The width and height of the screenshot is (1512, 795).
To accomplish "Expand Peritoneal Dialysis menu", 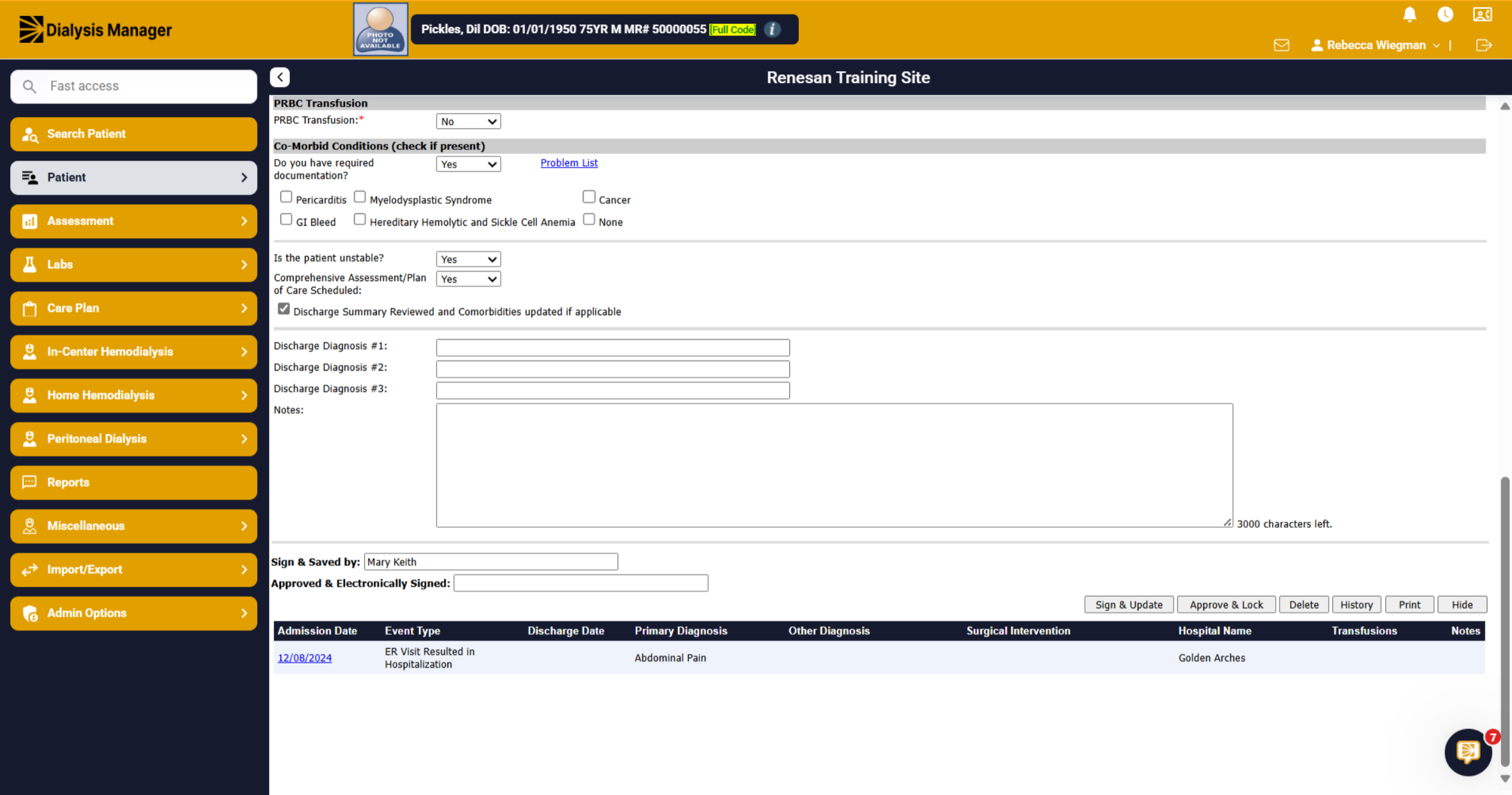I will pos(134,439).
